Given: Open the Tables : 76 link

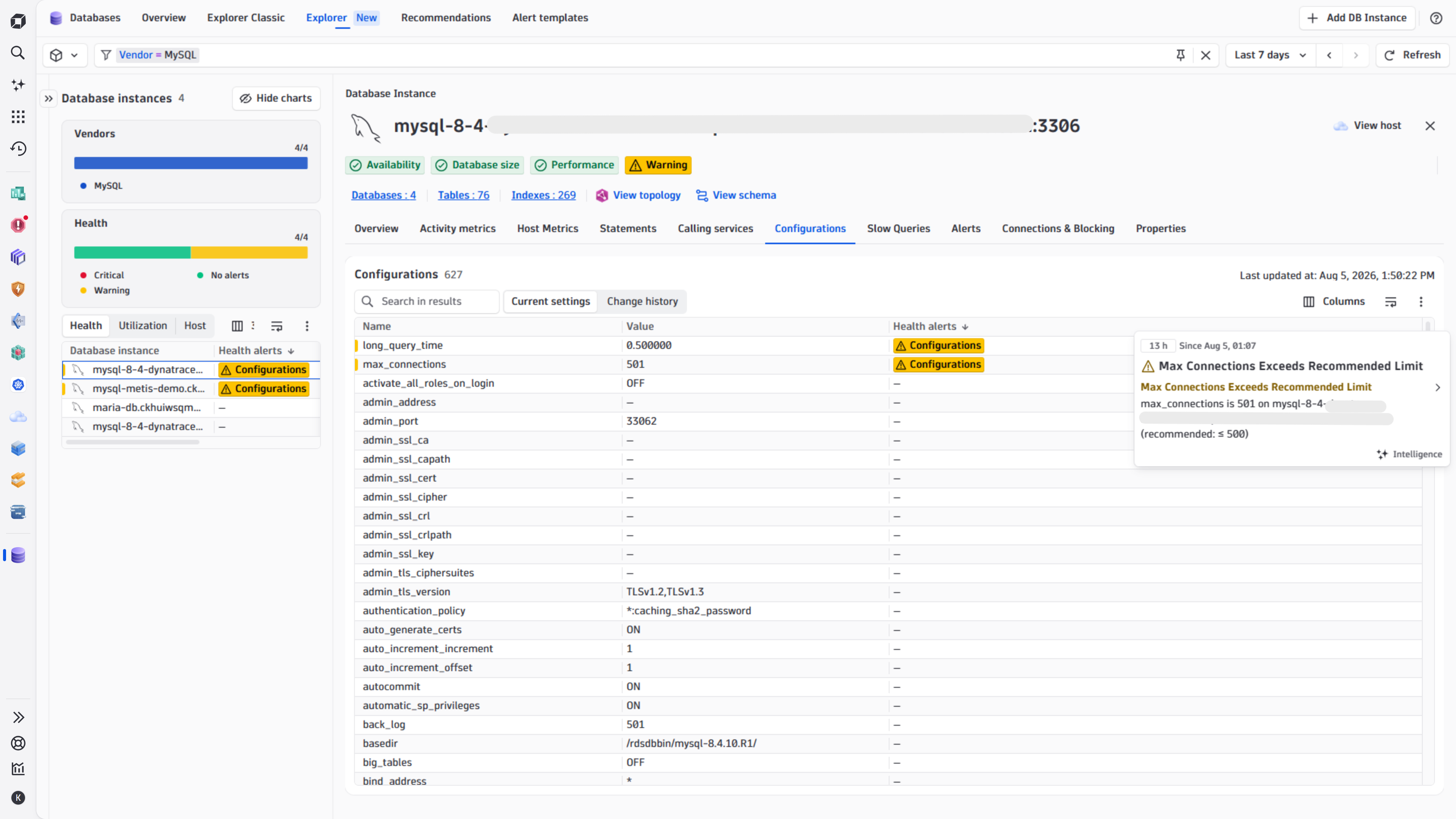Looking at the screenshot, I should coord(463,195).
